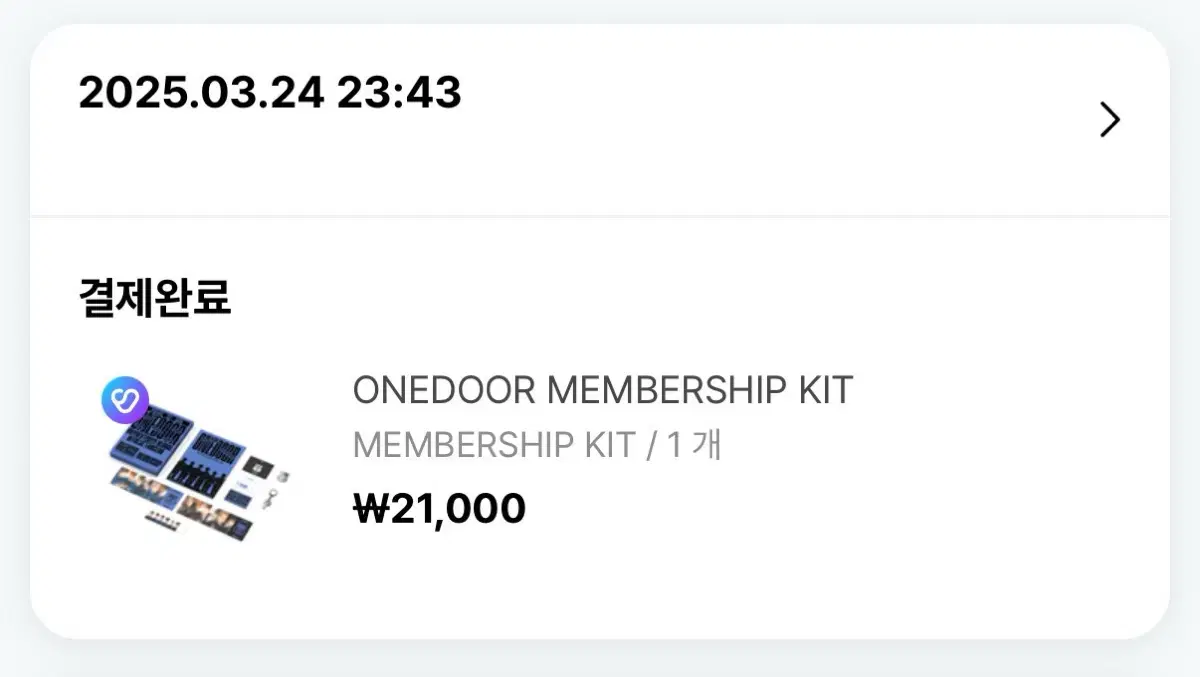This screenshot has width=1200, height=677.
Task: Select the ONEDOOR MEMBERSHIP KIT title
Action: tap(602, 390)
